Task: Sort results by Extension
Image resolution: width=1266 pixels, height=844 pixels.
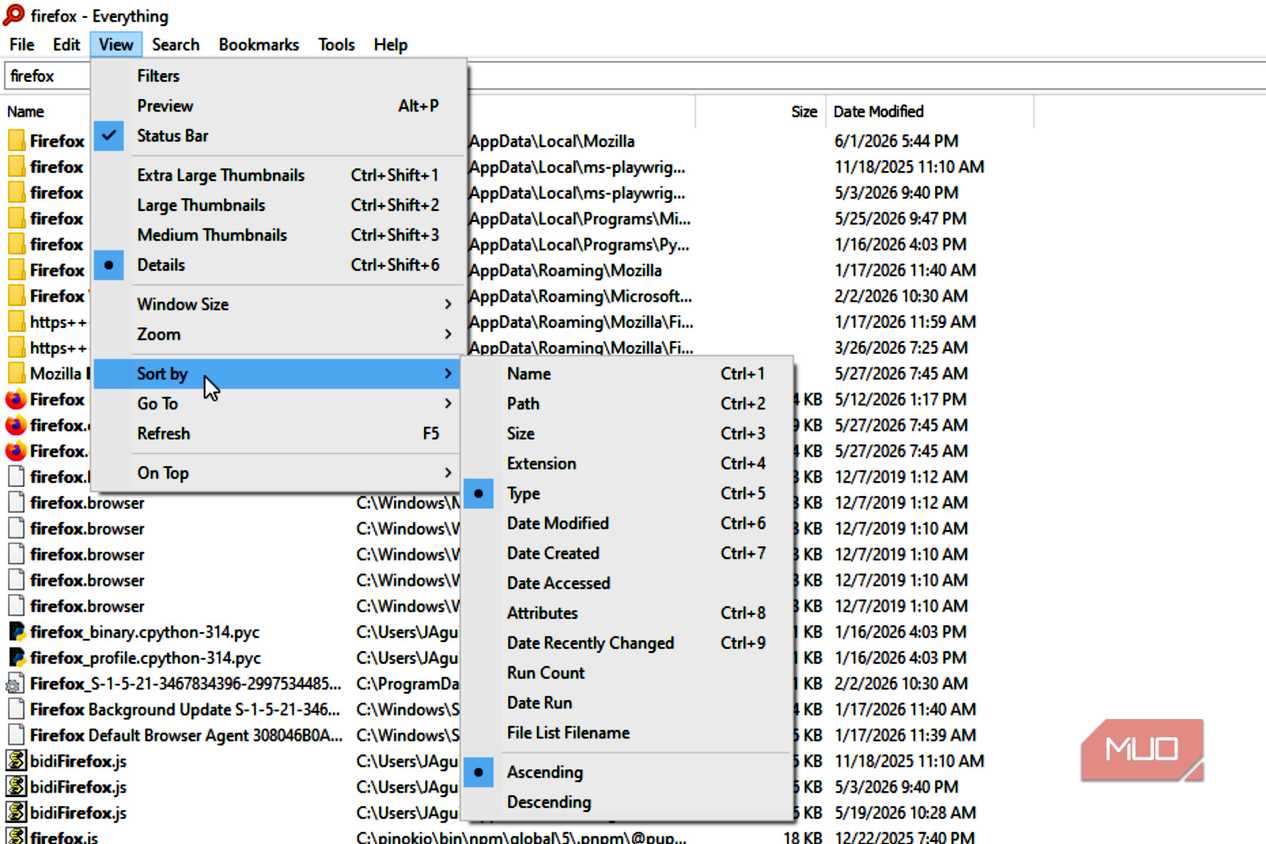Action: click(627, 463)
